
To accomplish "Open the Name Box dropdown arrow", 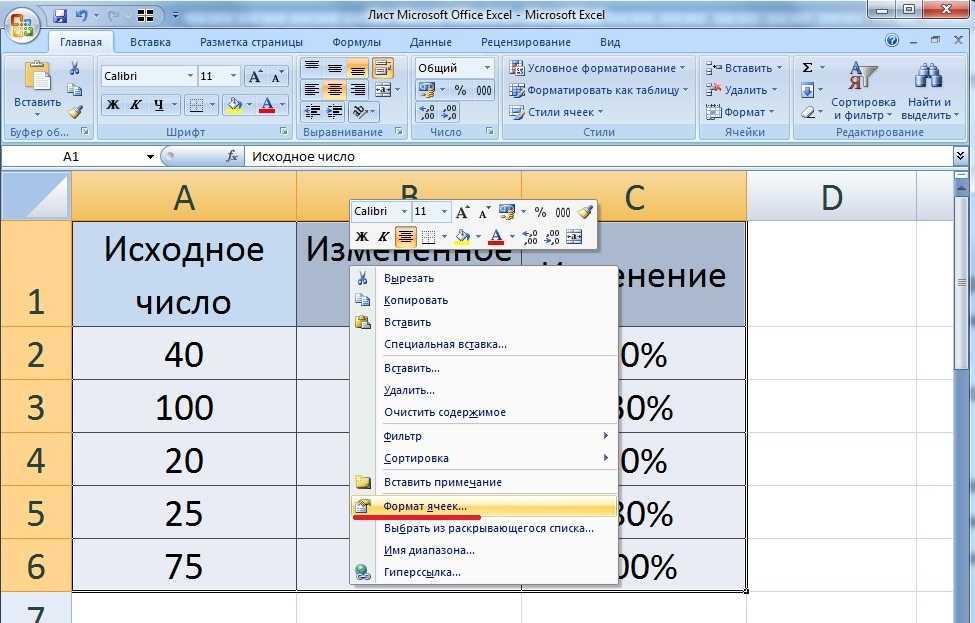I will tap(150, 157).
